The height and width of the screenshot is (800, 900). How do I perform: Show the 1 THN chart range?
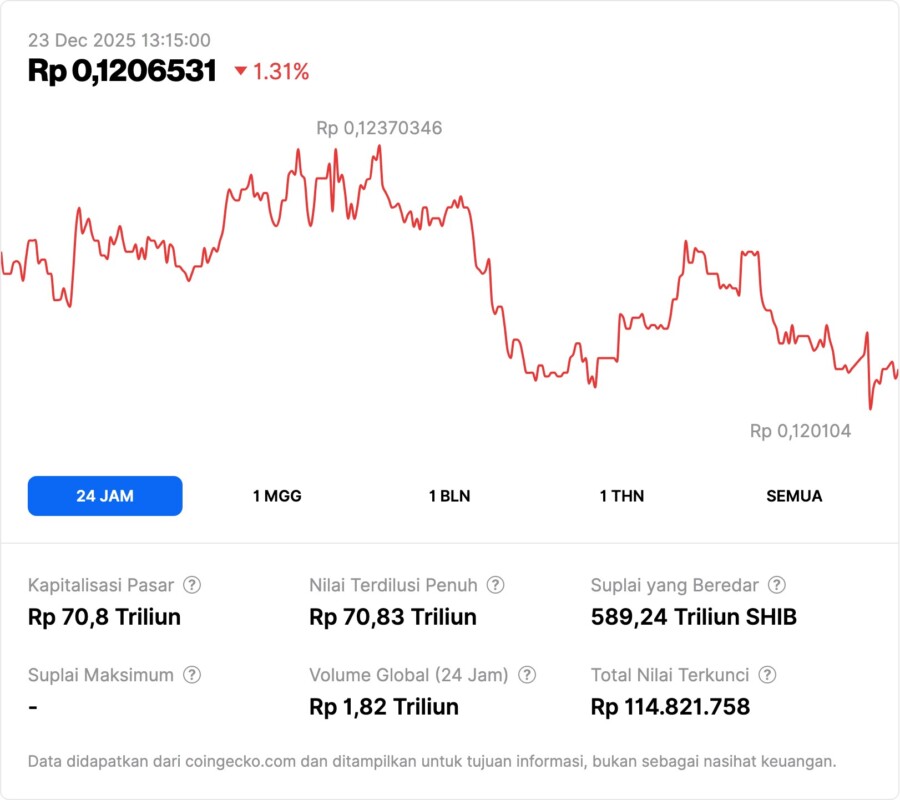tap(622, 496)
